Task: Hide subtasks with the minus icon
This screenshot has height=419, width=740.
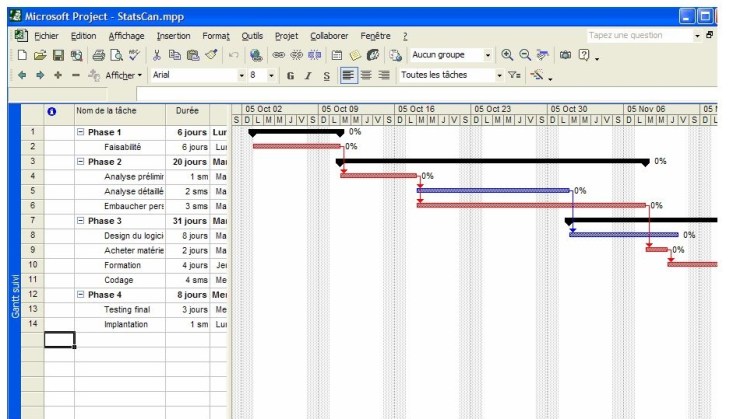Action: (76, 75)
